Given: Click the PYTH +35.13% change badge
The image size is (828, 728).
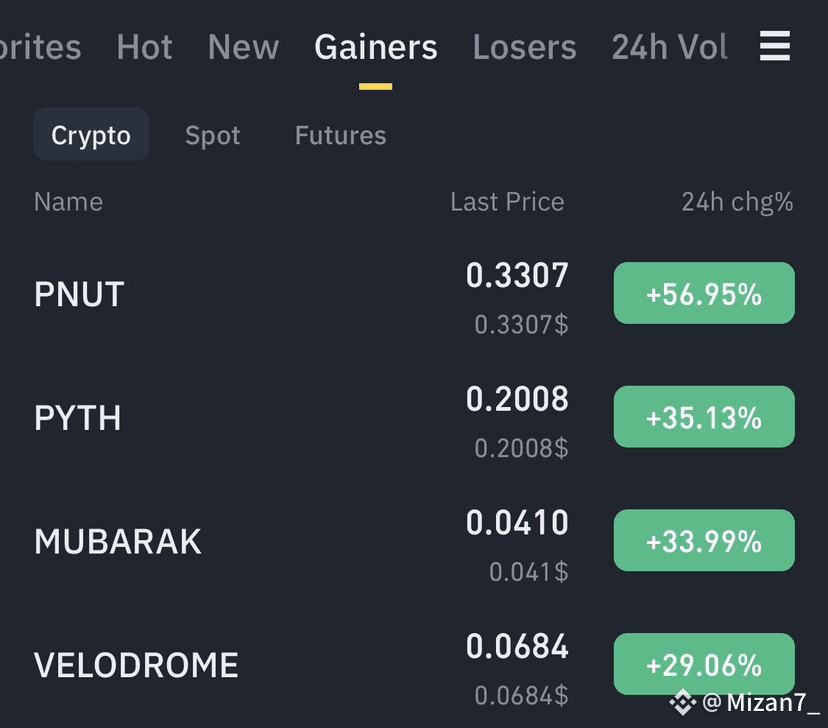Looking at the screenshot, I should point(704,417).
